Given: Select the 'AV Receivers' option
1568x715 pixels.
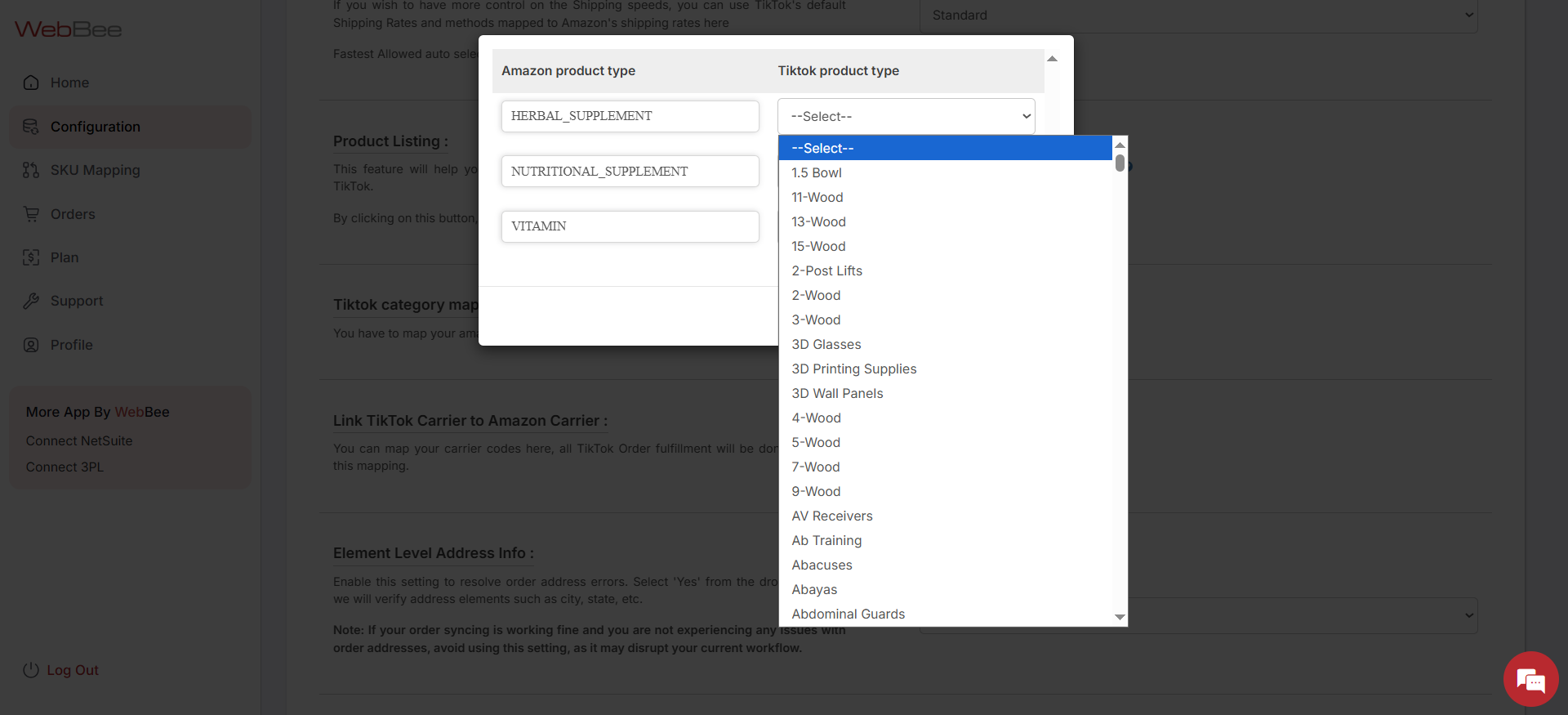Looking at the screenshot, I should pyautogui.click(x=831, y=516).
